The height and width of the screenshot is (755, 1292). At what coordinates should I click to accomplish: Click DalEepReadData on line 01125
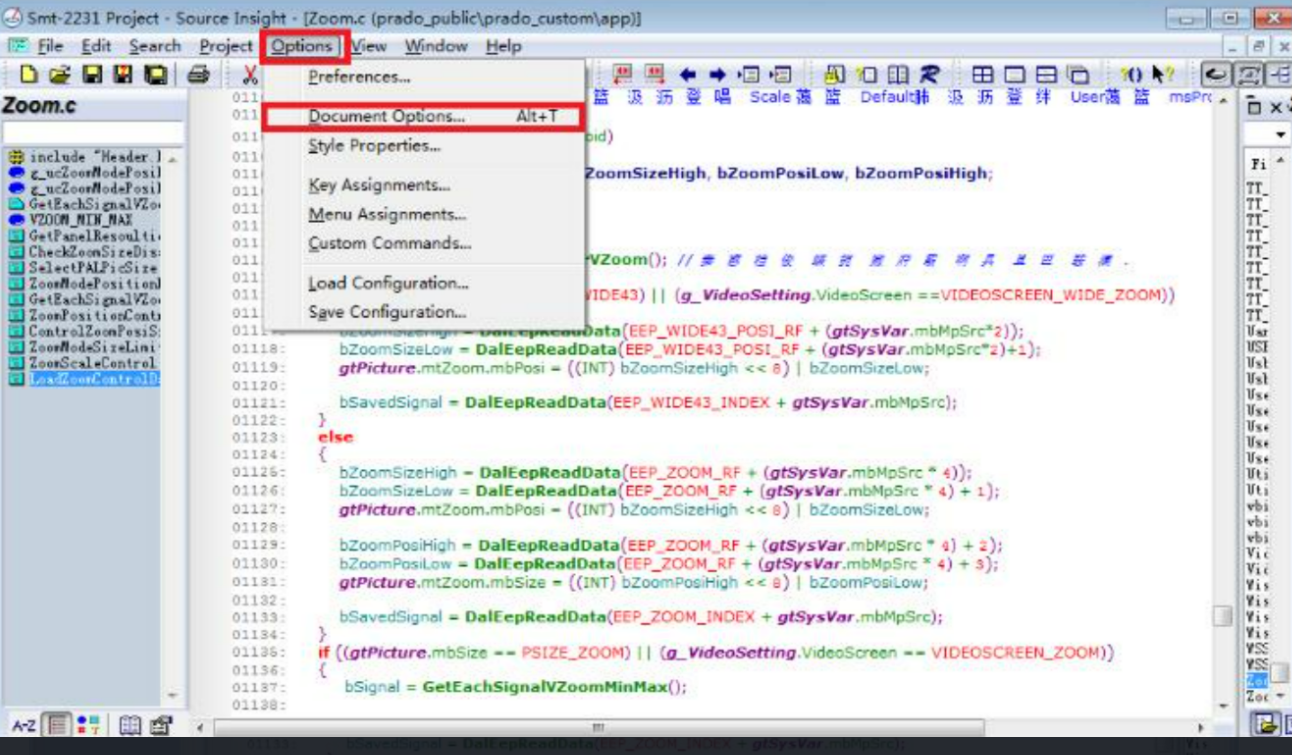click(550, 472)
